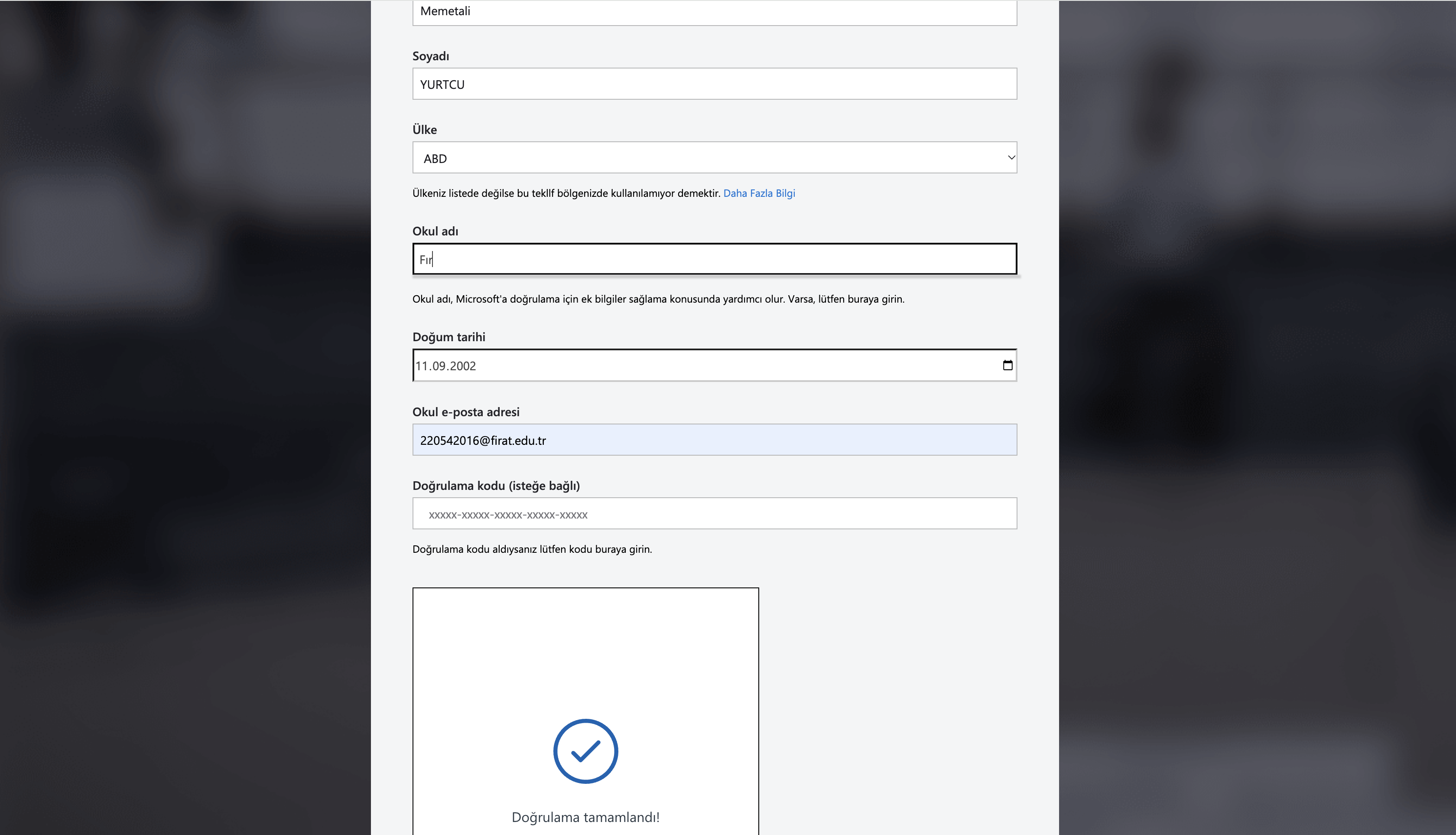Click the 'Okul adı' label
The height and width of the screenshot is (835, 1456).
coord(435,231)
